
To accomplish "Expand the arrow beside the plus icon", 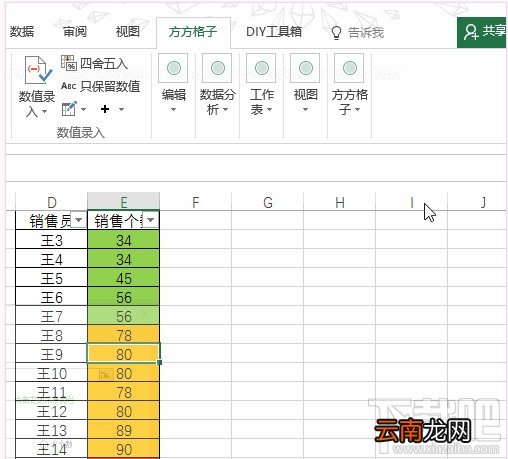I will click(121, 109).
